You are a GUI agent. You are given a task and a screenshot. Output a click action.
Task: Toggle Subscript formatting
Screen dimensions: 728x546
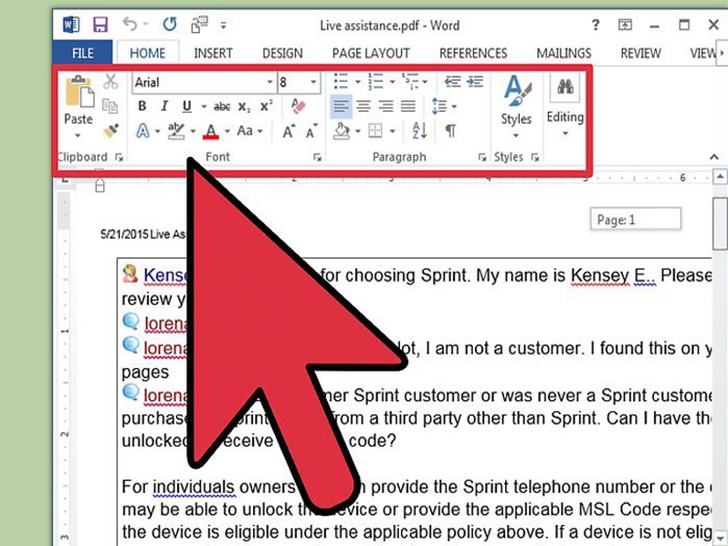coord(244,107)
